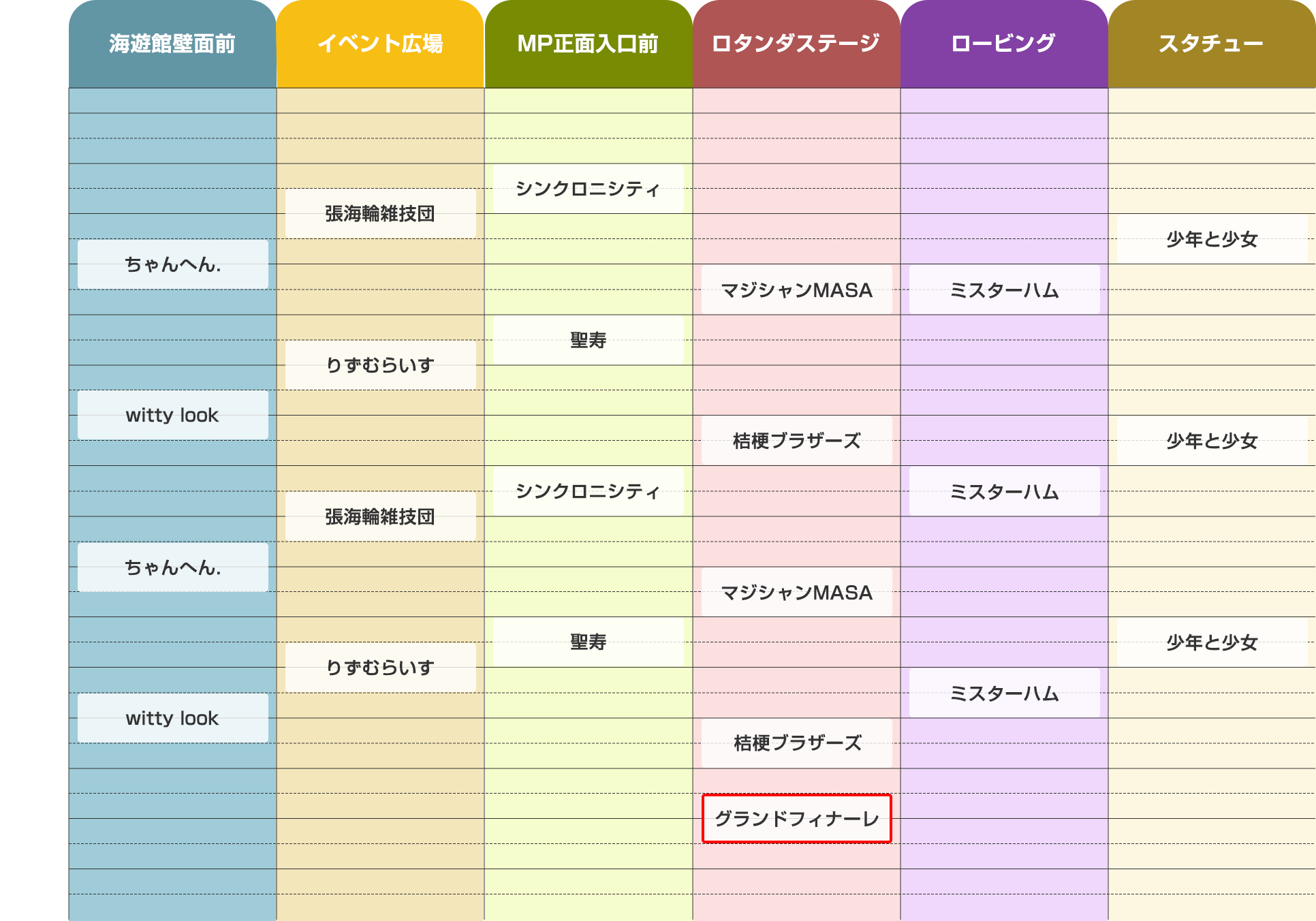The height and width of the screenshot is (921, 1316).
Task: Select the 12:30 りずむらいす slot
Action: point(379,365)
